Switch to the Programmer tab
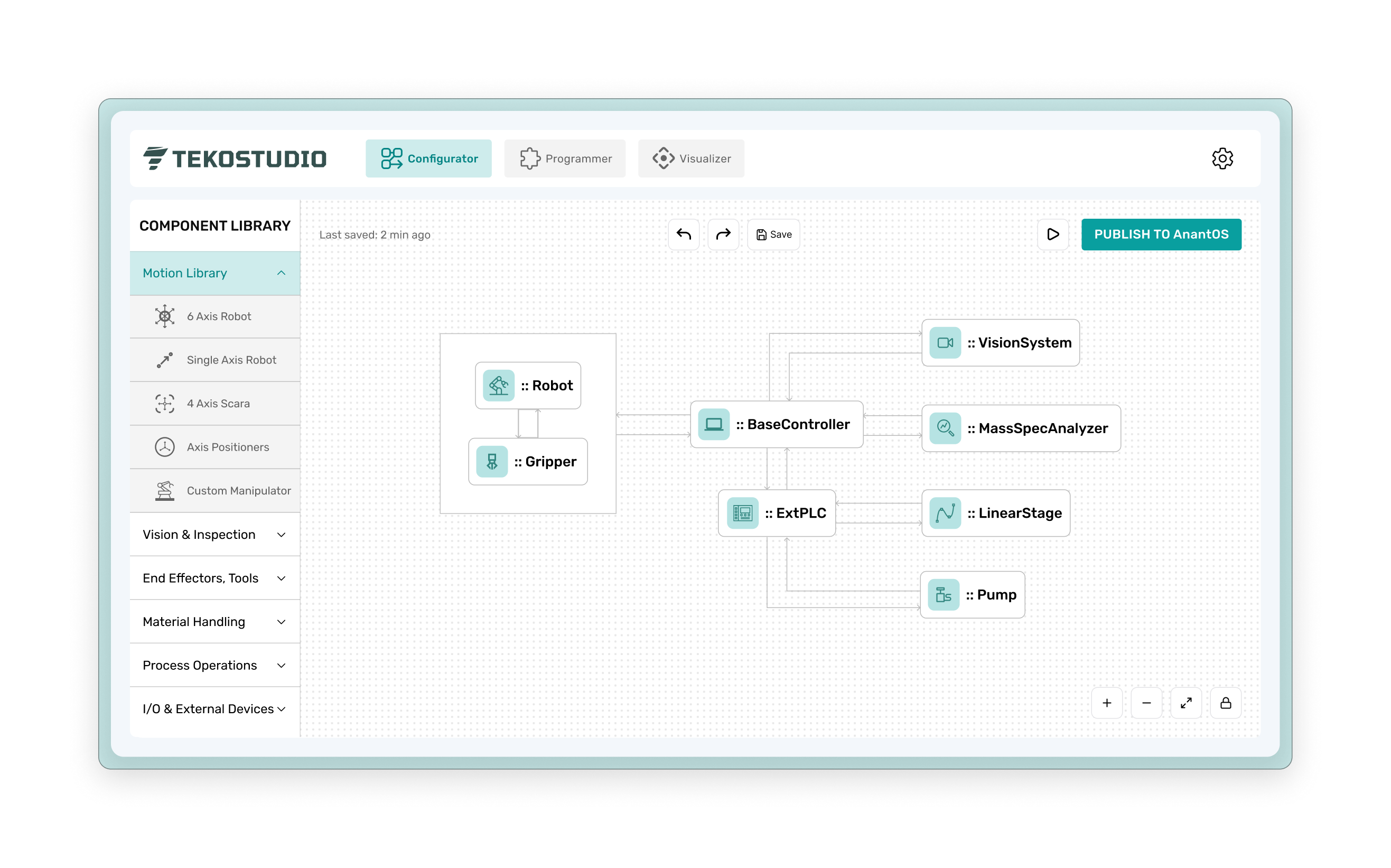Image resolution: width=1391 pixels, height=868 pixels. 565,158
